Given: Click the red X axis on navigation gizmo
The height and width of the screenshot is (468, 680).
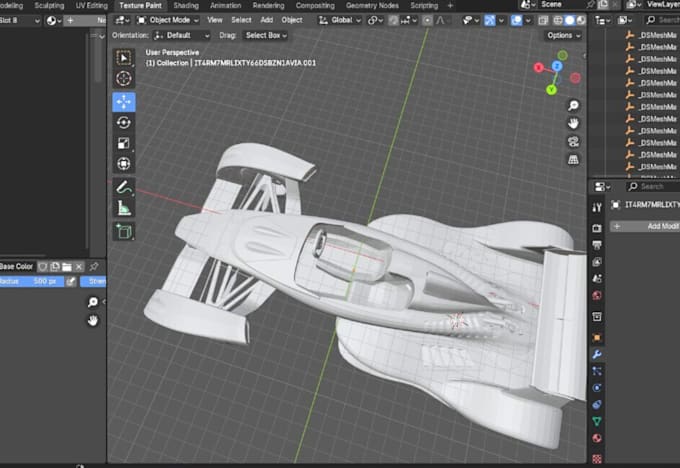Looking at the screenshot, I should click(x=539, y=67).
